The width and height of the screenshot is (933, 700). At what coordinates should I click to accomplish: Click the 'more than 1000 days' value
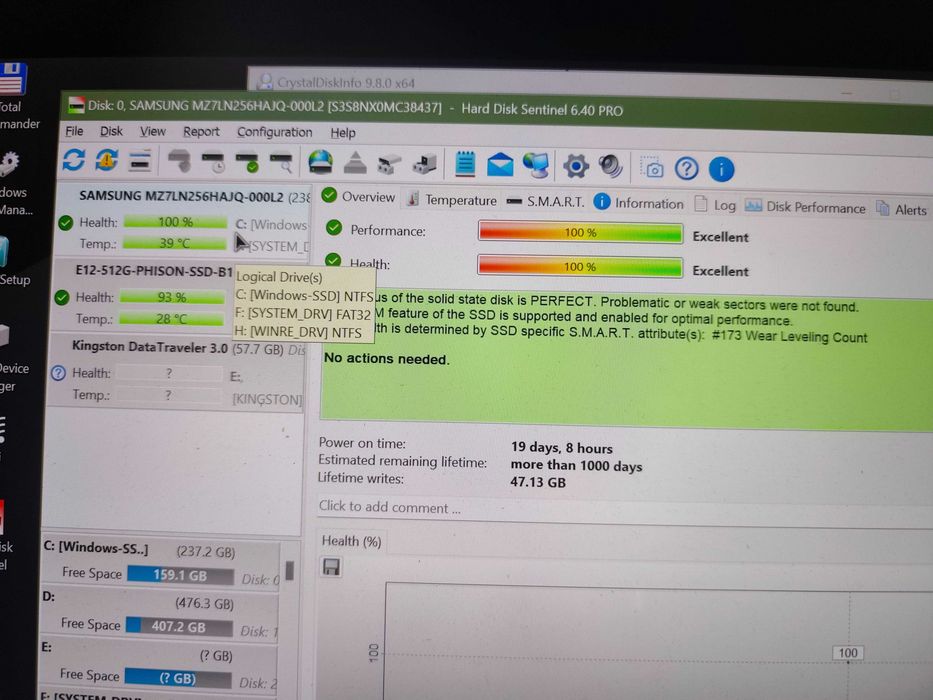coord(576,465)
